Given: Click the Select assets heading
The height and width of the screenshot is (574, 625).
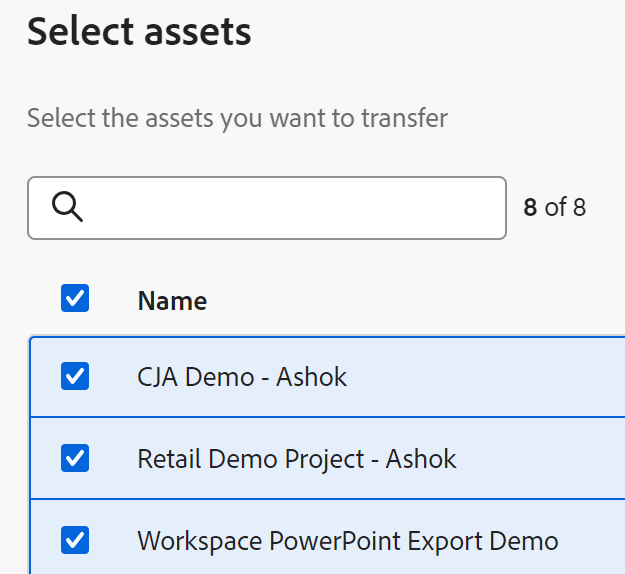Looking at the screenshot, I should click(139, 32).
